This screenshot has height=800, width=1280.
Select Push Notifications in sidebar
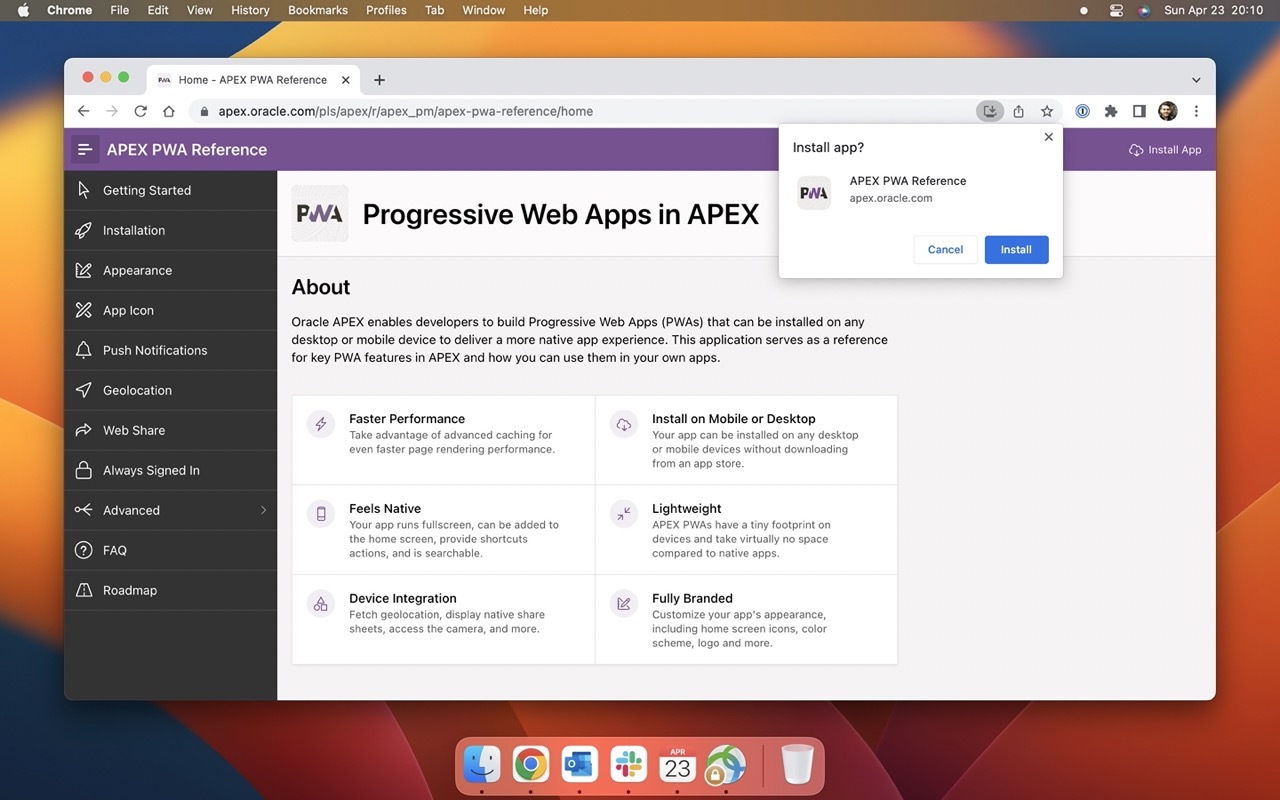[x=155, y=350]
